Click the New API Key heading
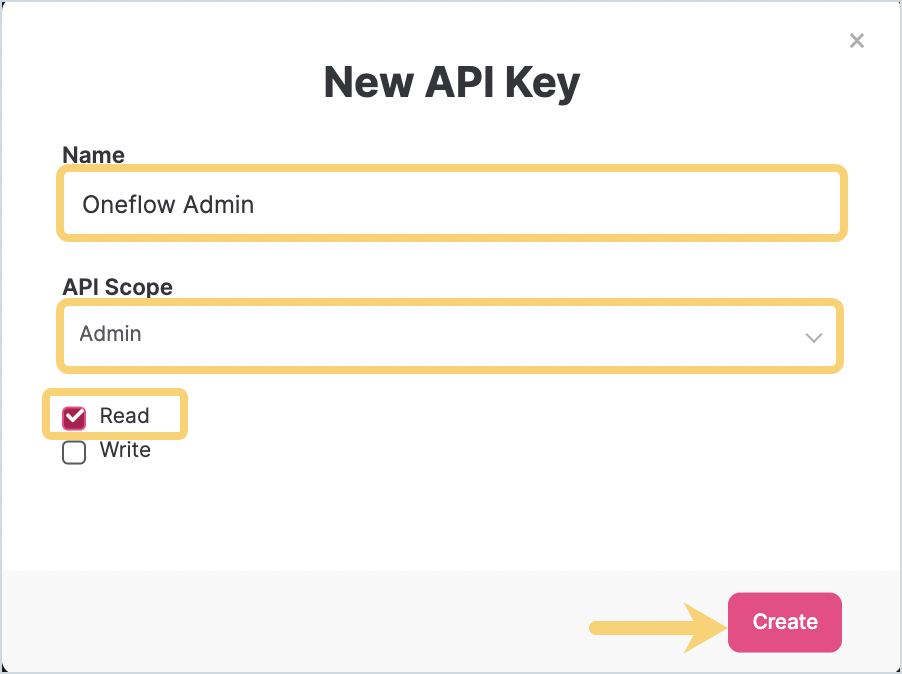The image size is (902, 674). point(451,83)
